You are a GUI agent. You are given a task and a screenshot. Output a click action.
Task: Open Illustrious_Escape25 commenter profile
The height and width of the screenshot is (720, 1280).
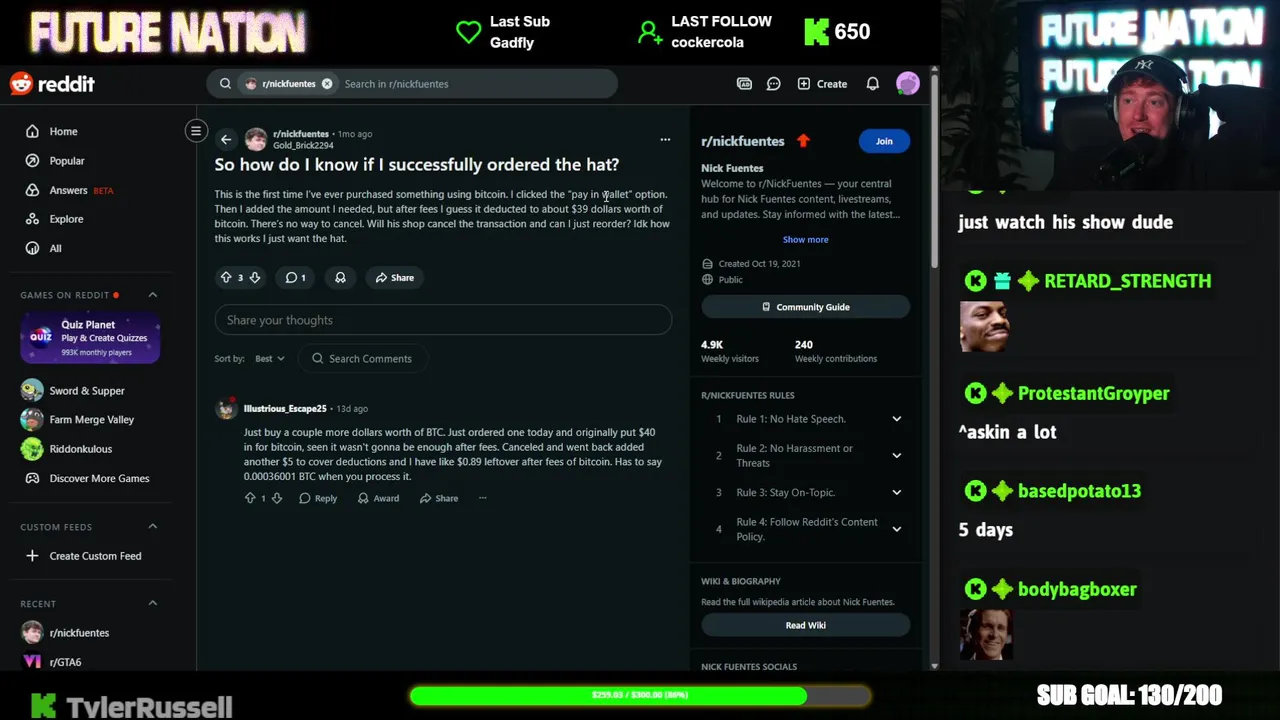click(285, 409)
